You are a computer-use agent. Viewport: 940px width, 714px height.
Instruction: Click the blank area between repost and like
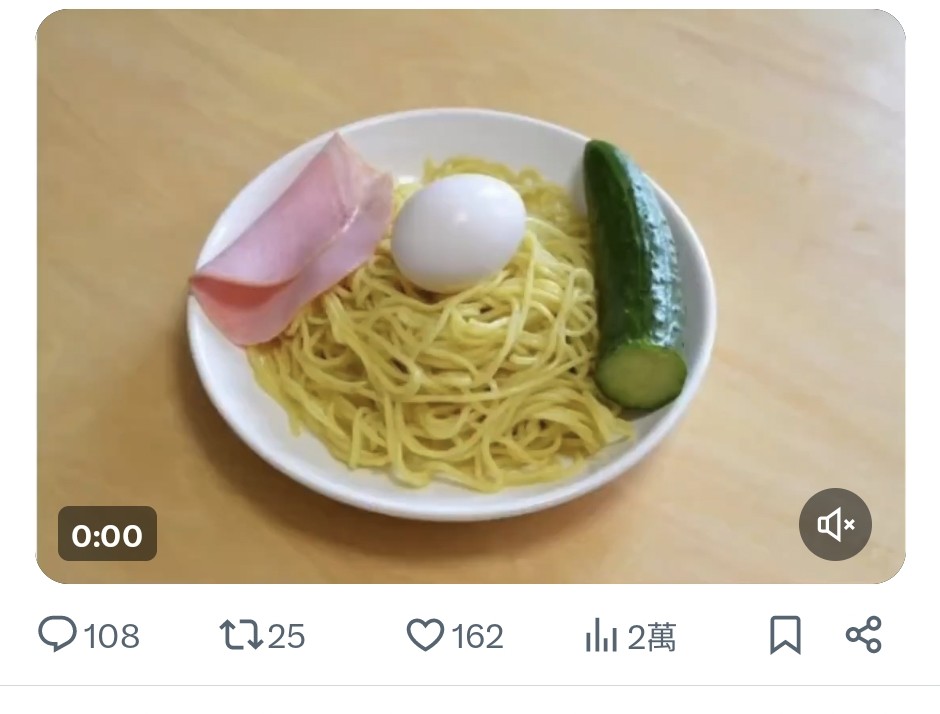tap(355, 635)
